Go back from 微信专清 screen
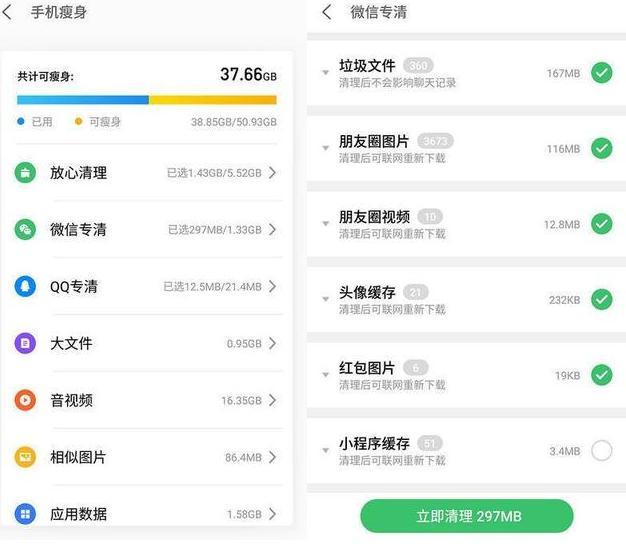 pos(327,13)
